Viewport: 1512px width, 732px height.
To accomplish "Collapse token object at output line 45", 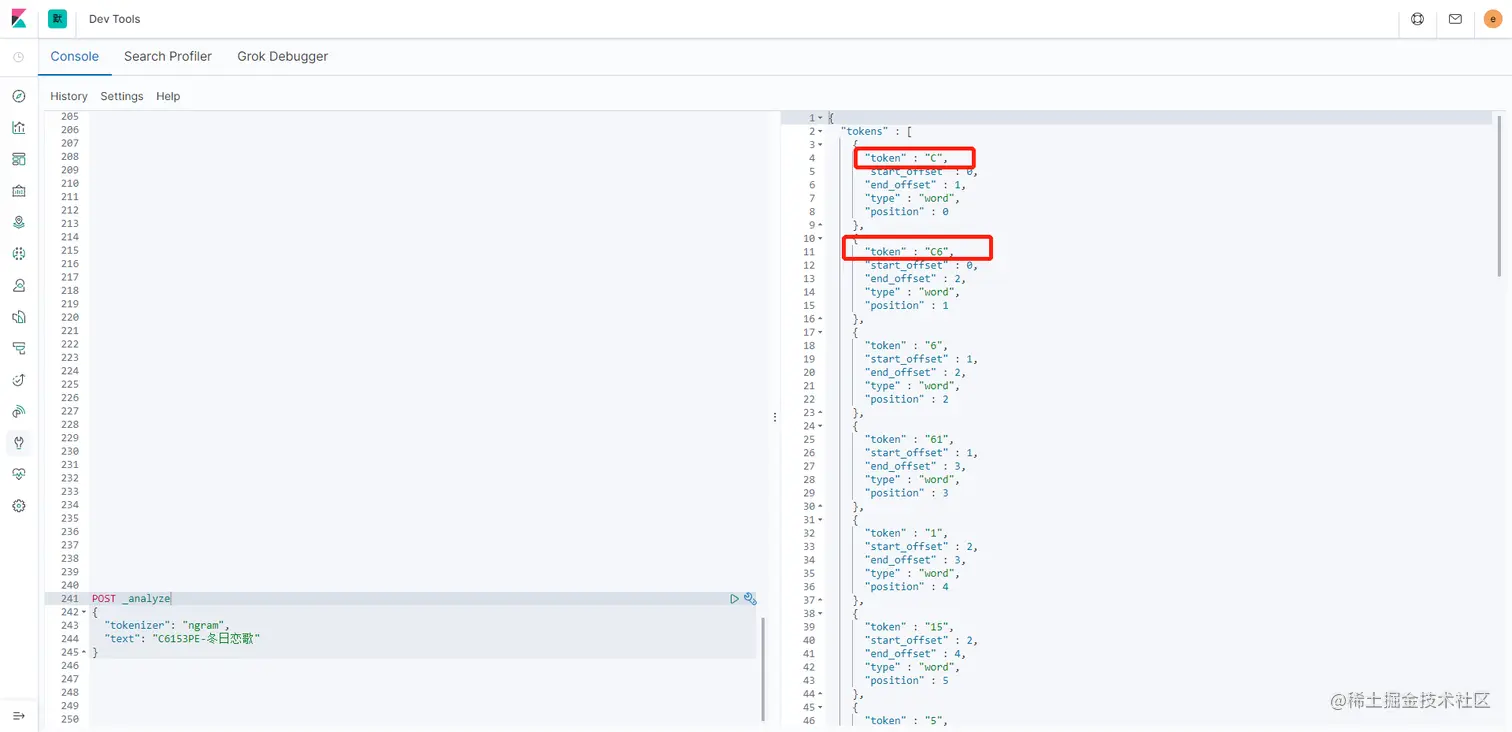I will (x=821, y=707).
